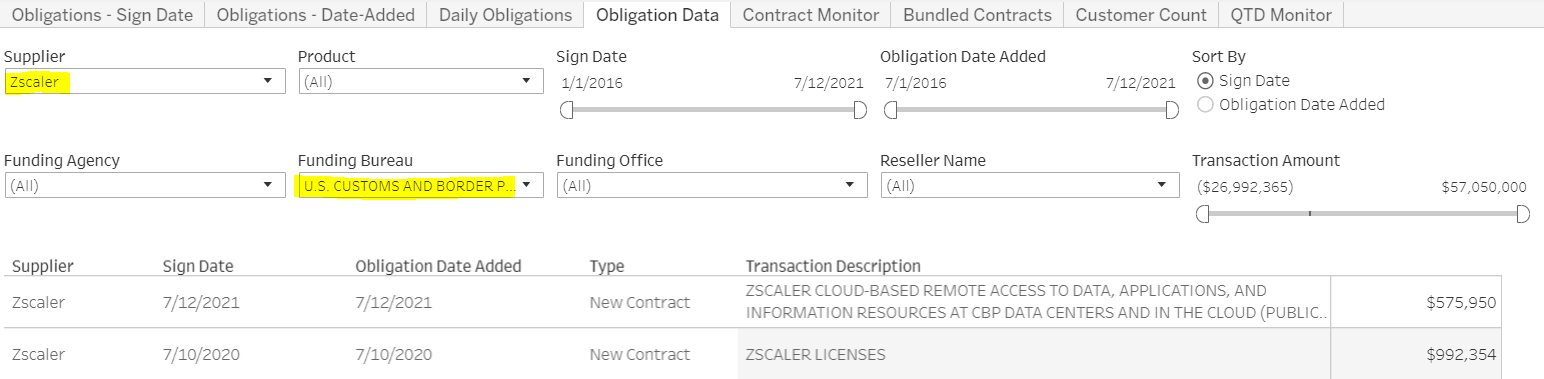Viewport: 1544px width, 379px height.
Task: Open the QTD Monitor tab
Action: (x=1281, y=15)
